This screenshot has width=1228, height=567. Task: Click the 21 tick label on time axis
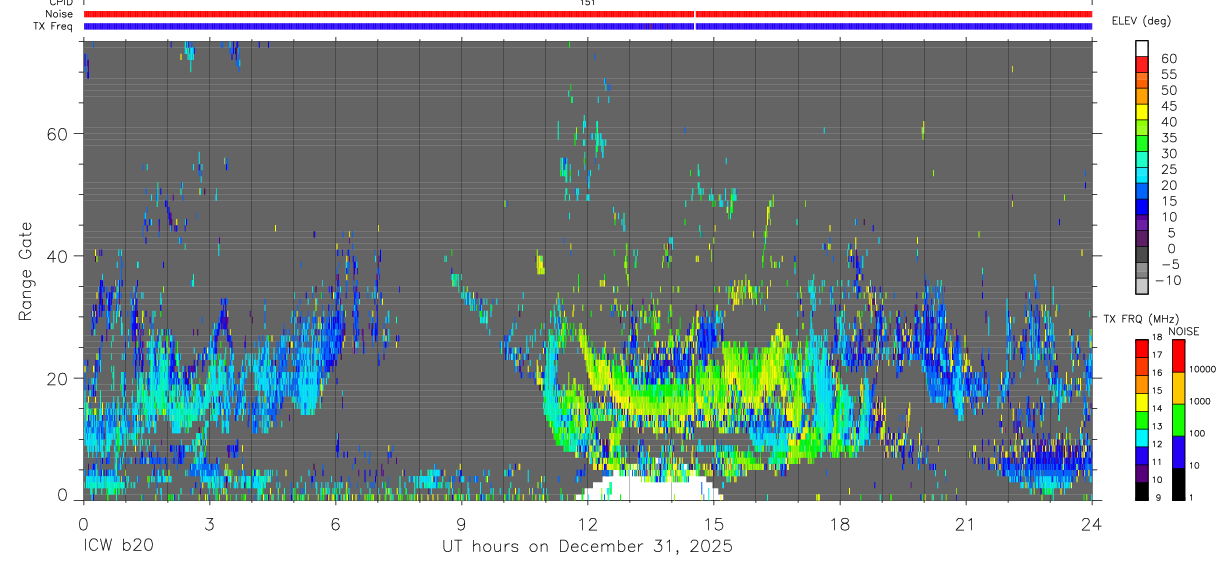(x=966, y=524)
